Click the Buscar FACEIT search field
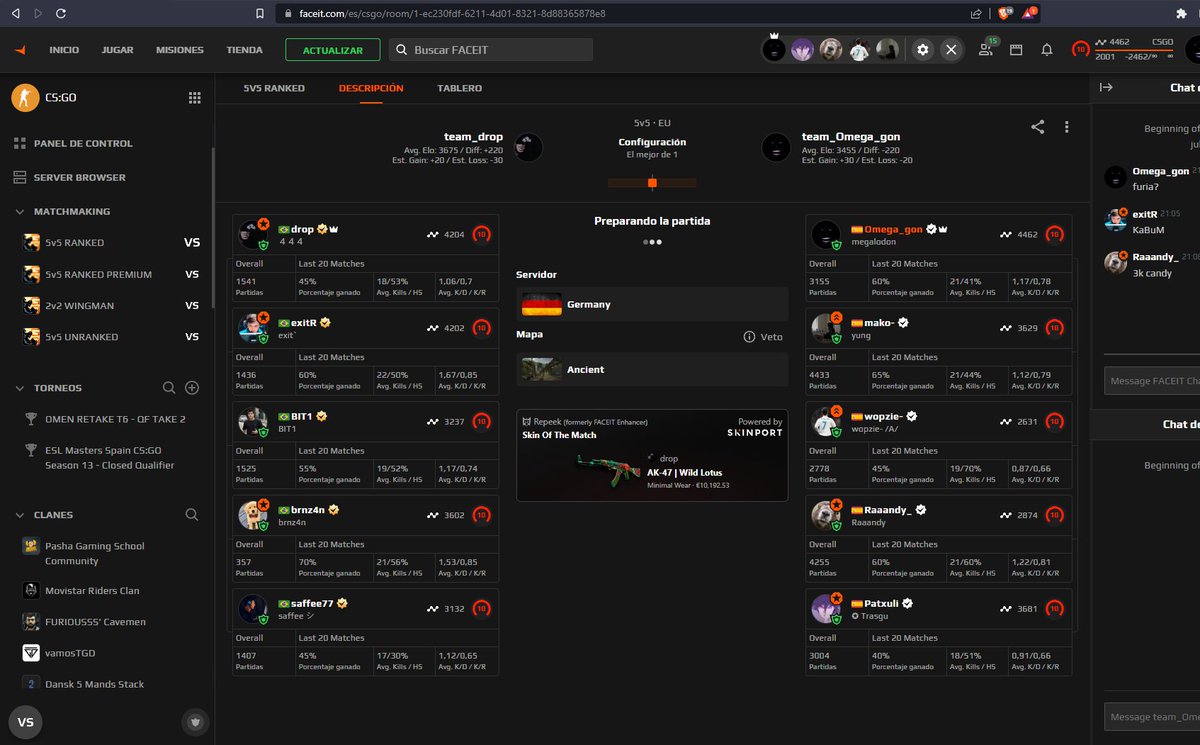This screenshot has height=745, width=1200. pyautogui.click(x=490, y=50)
